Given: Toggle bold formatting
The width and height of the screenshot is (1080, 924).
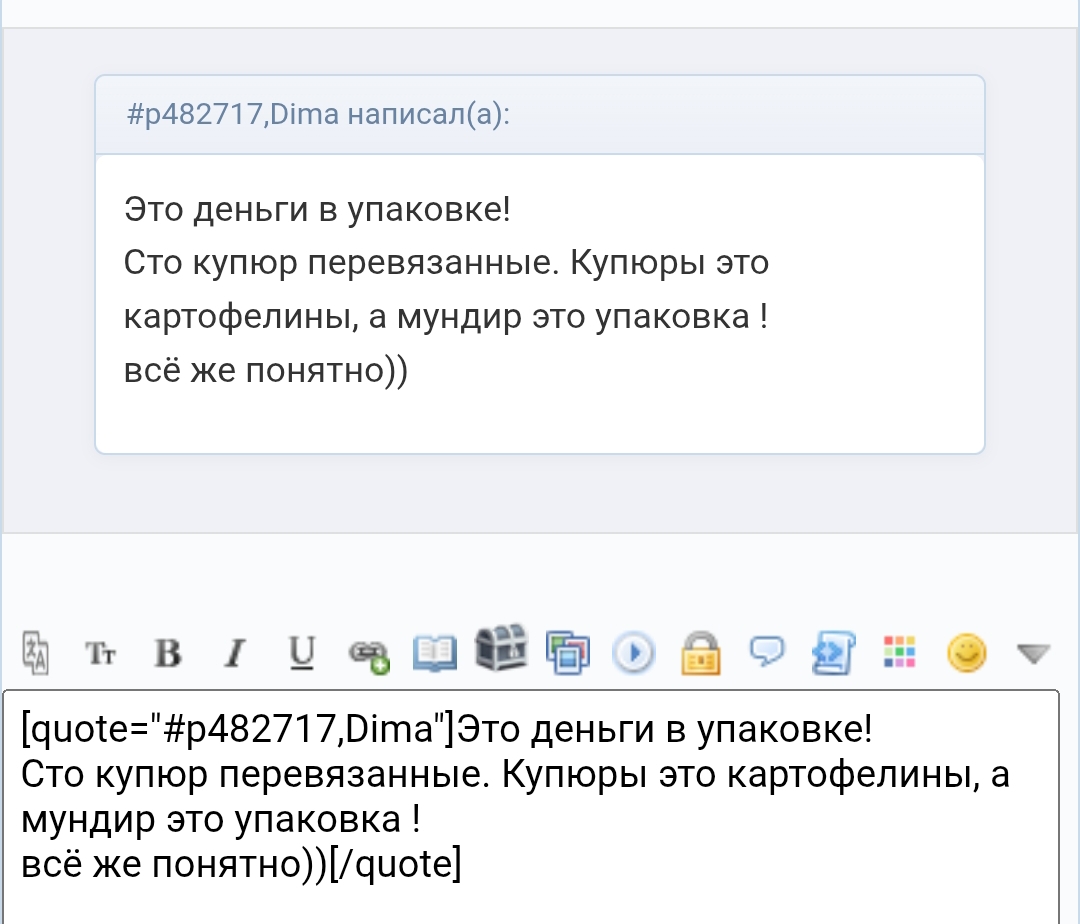Looking at the screenshot, I should (168, 654).
